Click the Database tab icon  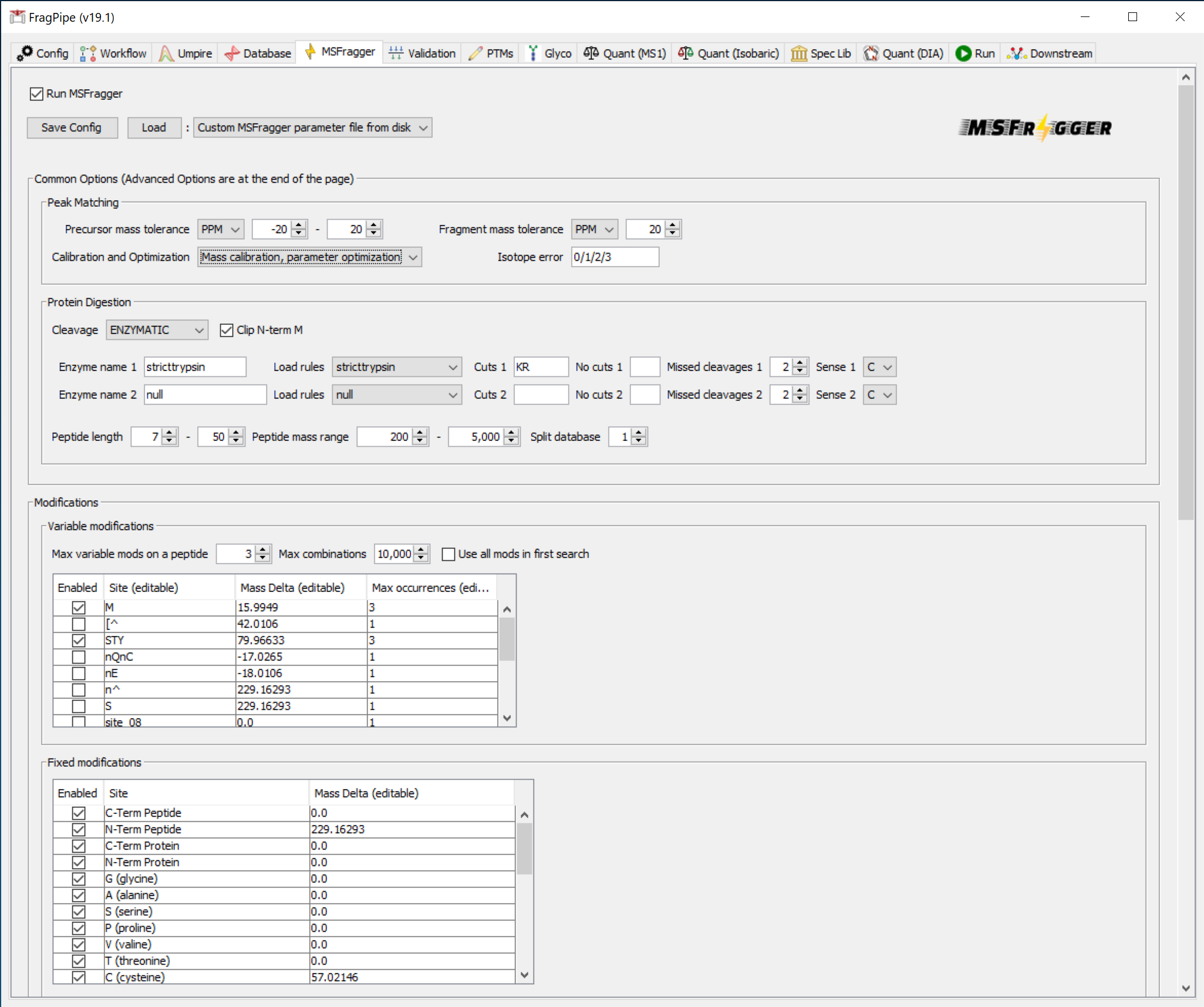click(x=232, y=53)
